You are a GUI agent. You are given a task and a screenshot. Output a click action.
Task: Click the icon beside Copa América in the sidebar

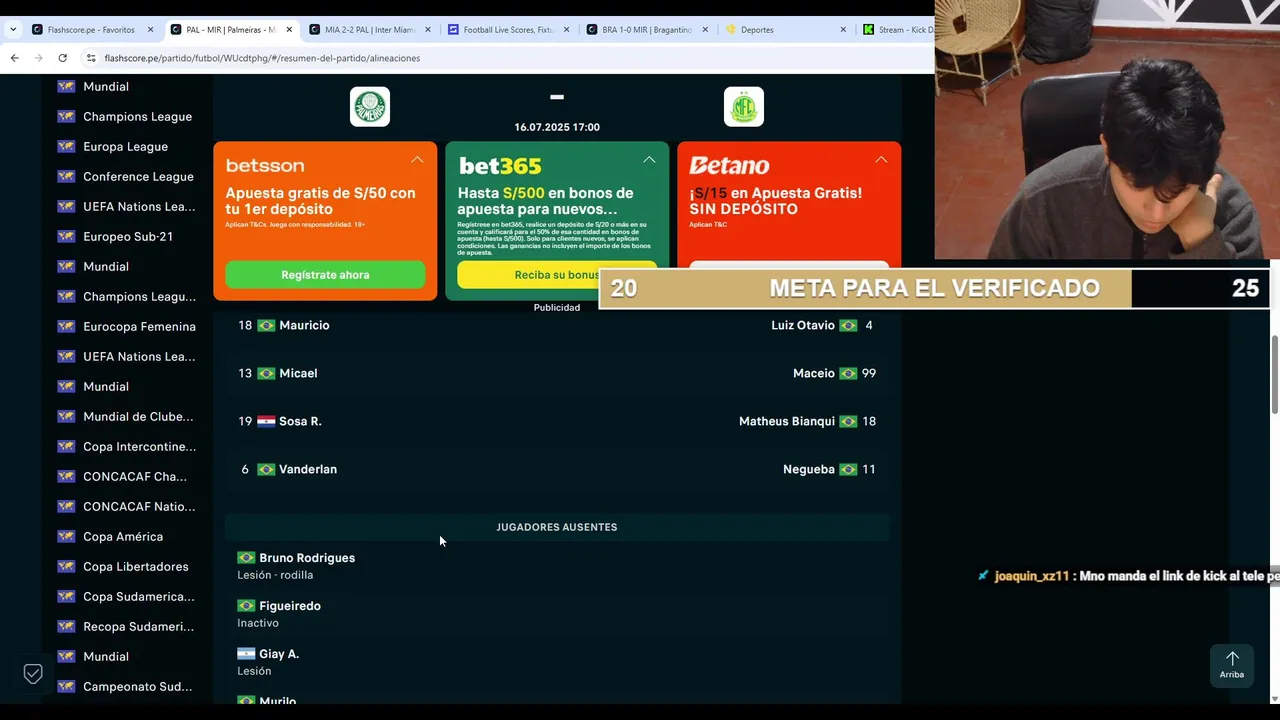pos(66,537)
